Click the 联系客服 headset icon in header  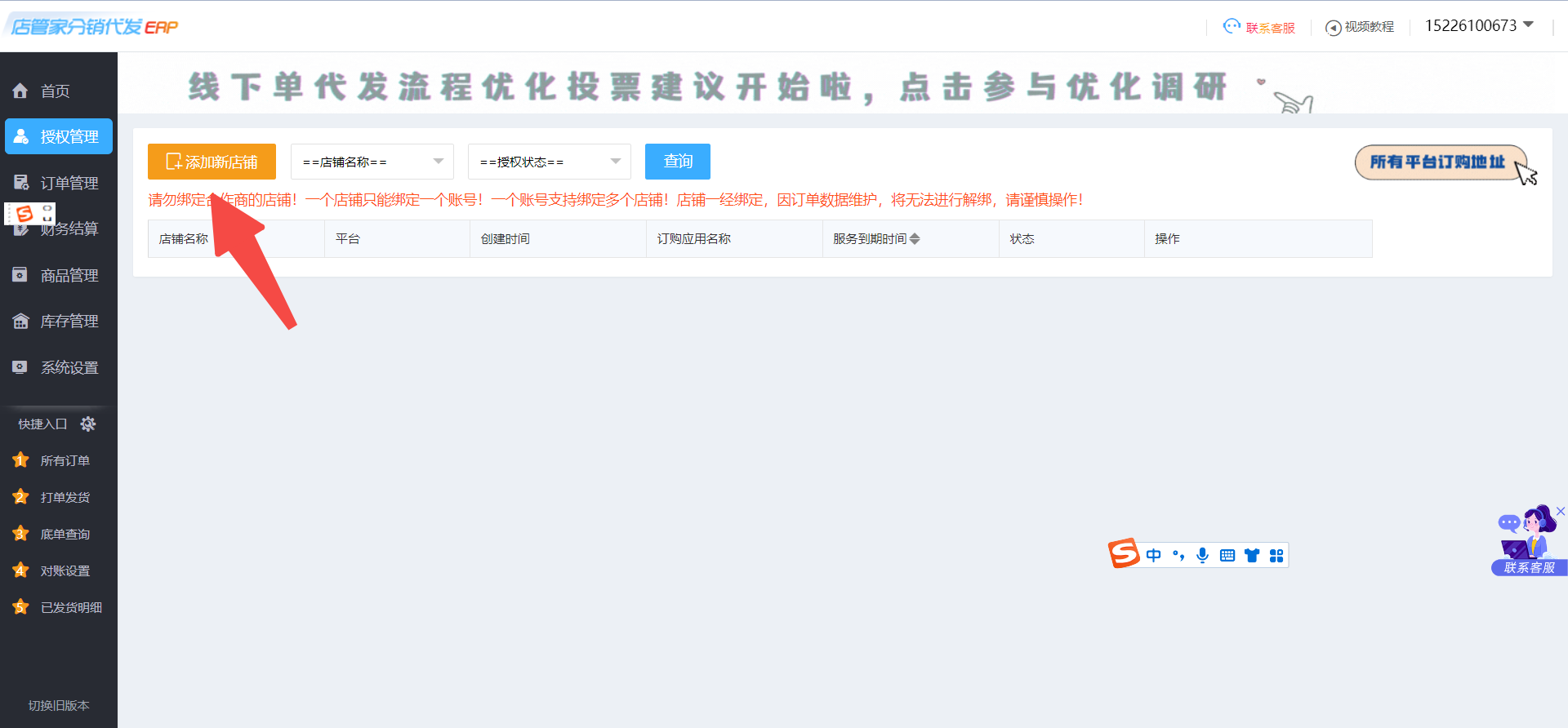coord(1232,27)
